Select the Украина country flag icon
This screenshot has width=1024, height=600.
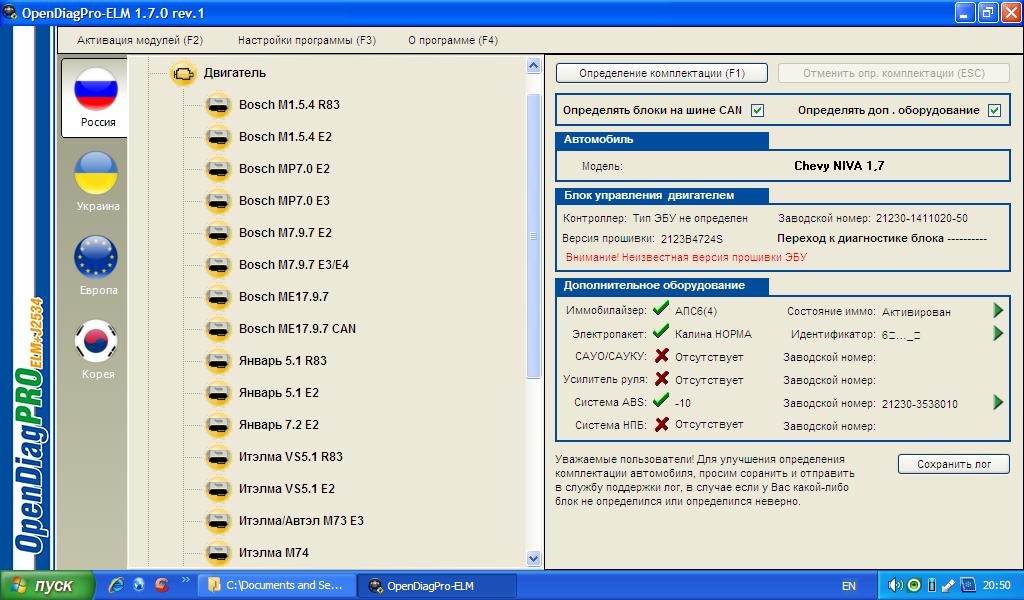96,173
